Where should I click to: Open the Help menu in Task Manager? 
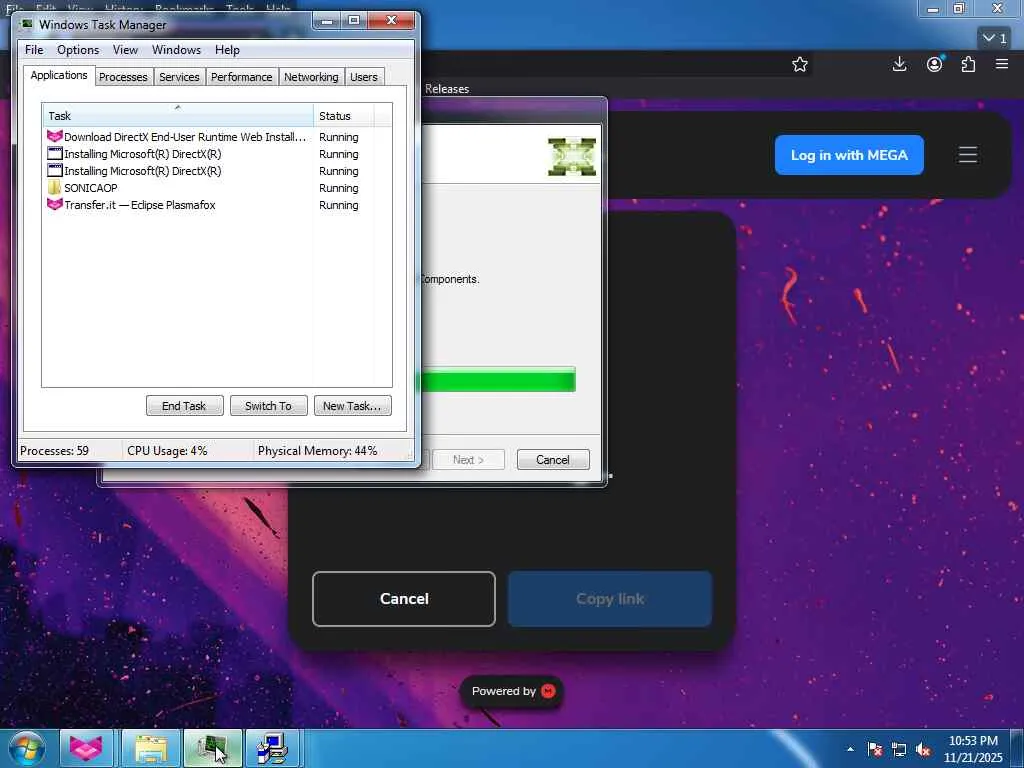[227, 50]
